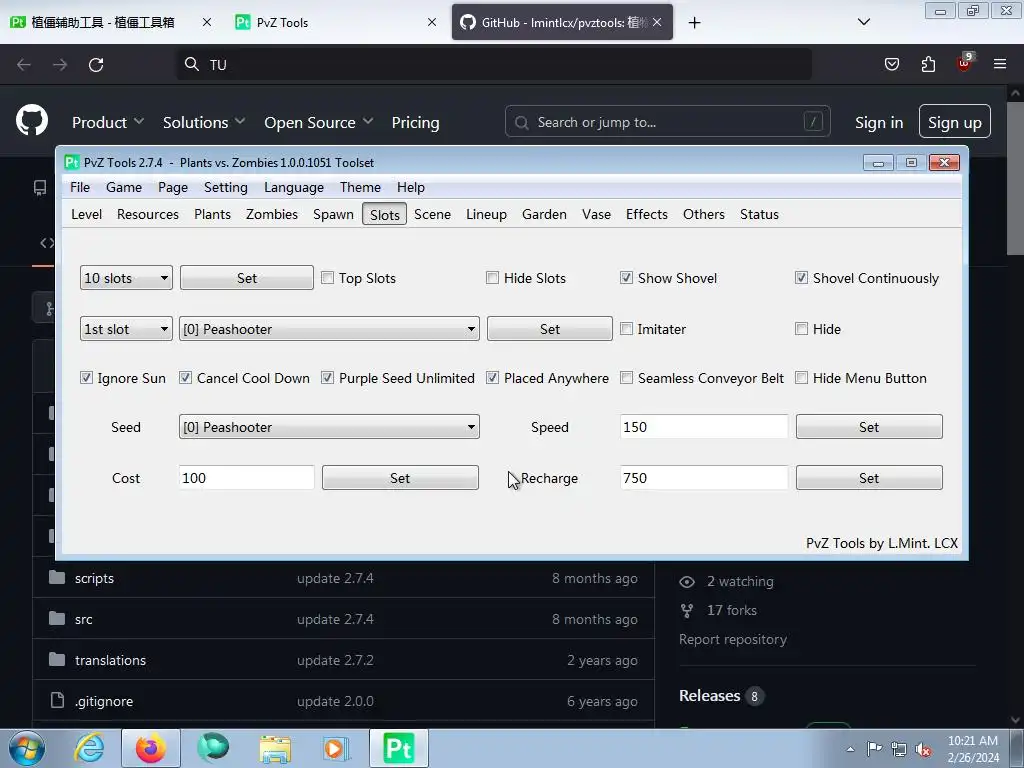This screenshot has width=1024, height=768.
Task: Enable Imitater checkbox
Action: click(626, 328)
